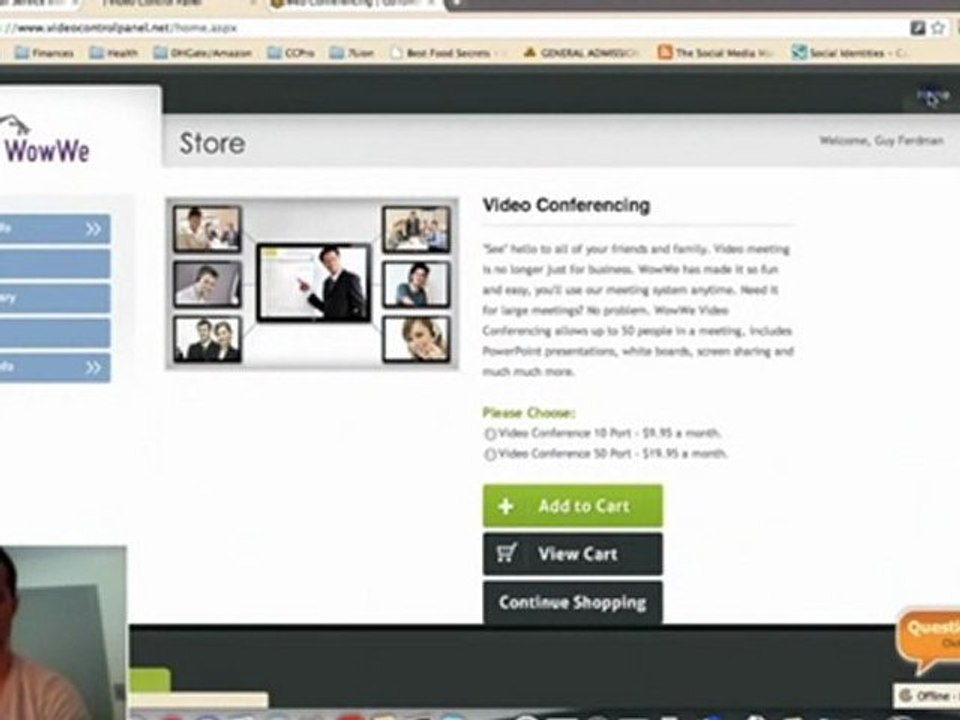Open the orange Questions chat bubble
This screenshot has width=960, height=720.
[928, 640]
